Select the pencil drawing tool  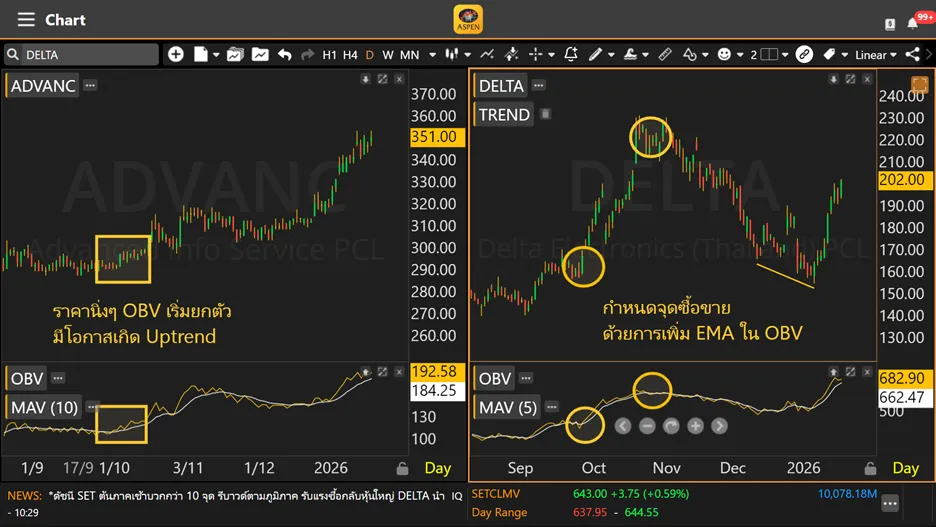point(597,55)
